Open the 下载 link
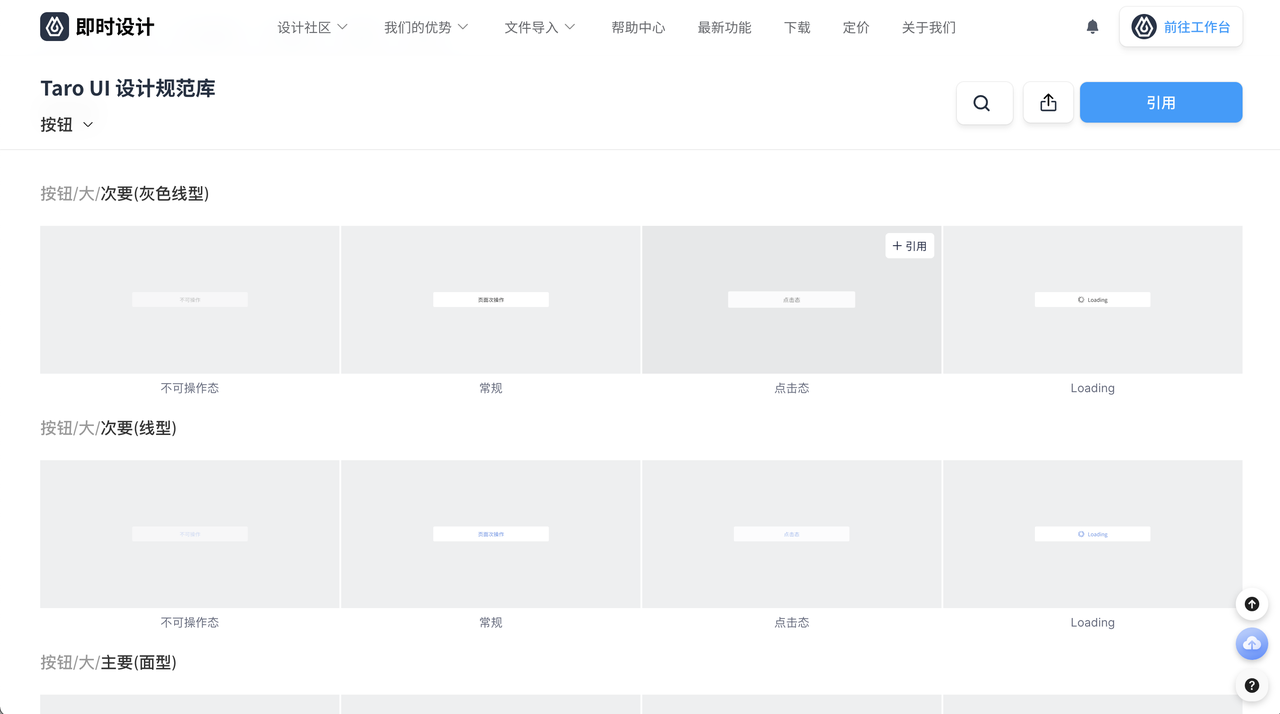The image size is (1280, 714). coord(797,27)
